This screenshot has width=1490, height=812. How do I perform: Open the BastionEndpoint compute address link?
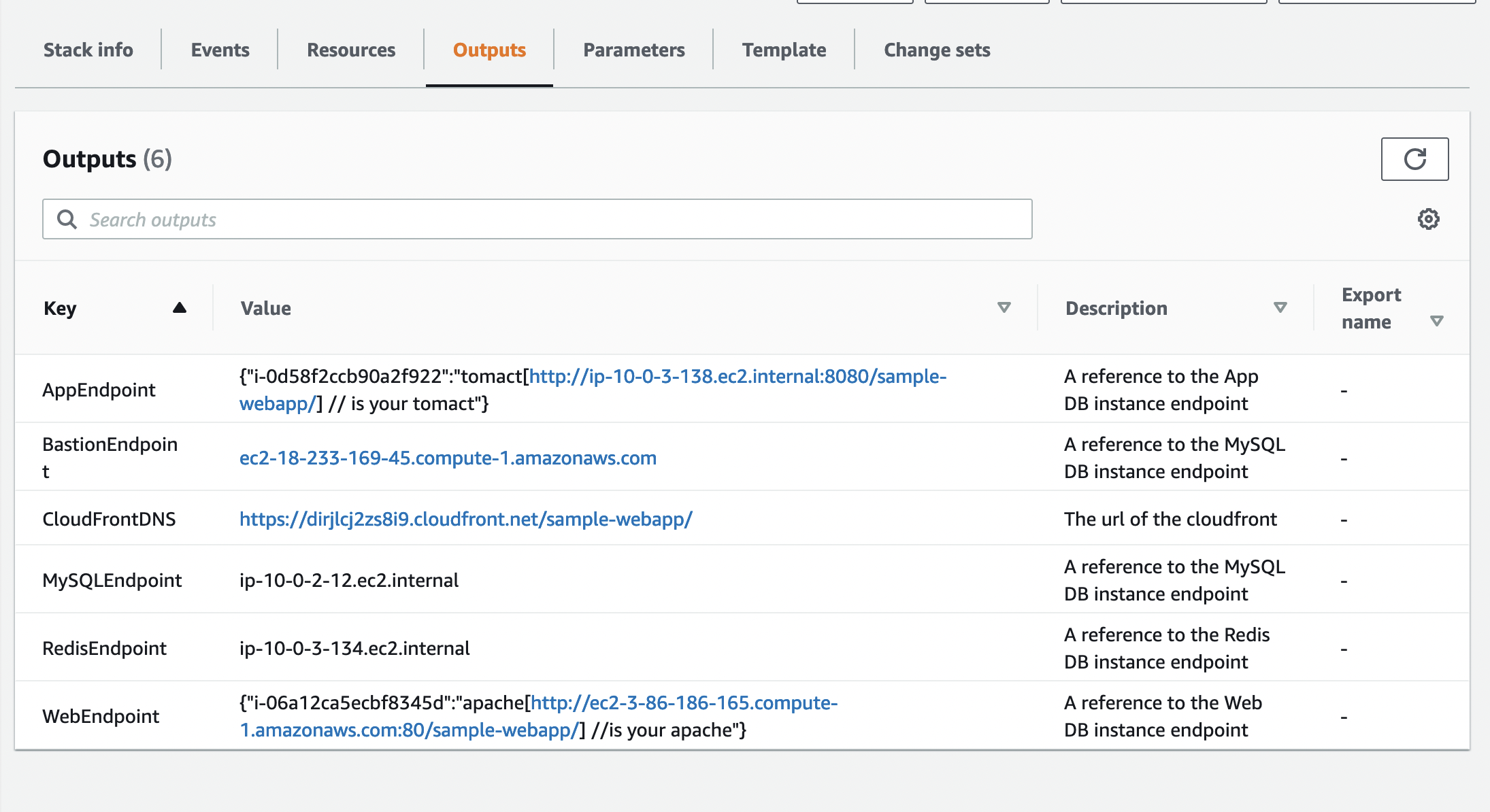447,458
